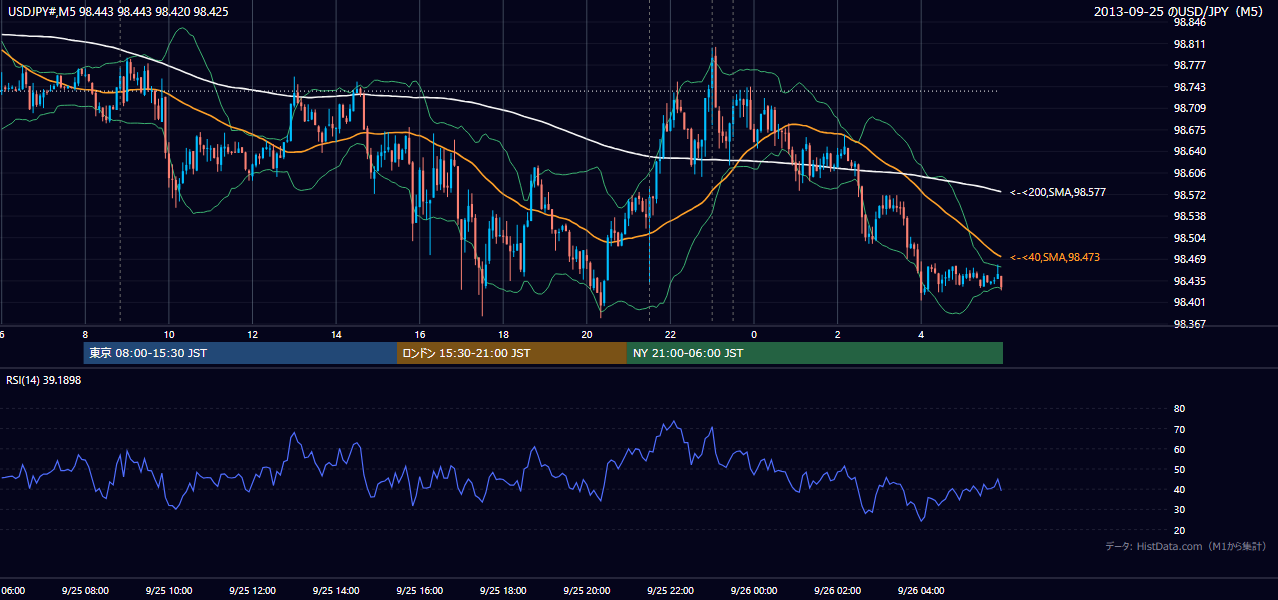Click the RSI scale value 40

(1179, 490)
